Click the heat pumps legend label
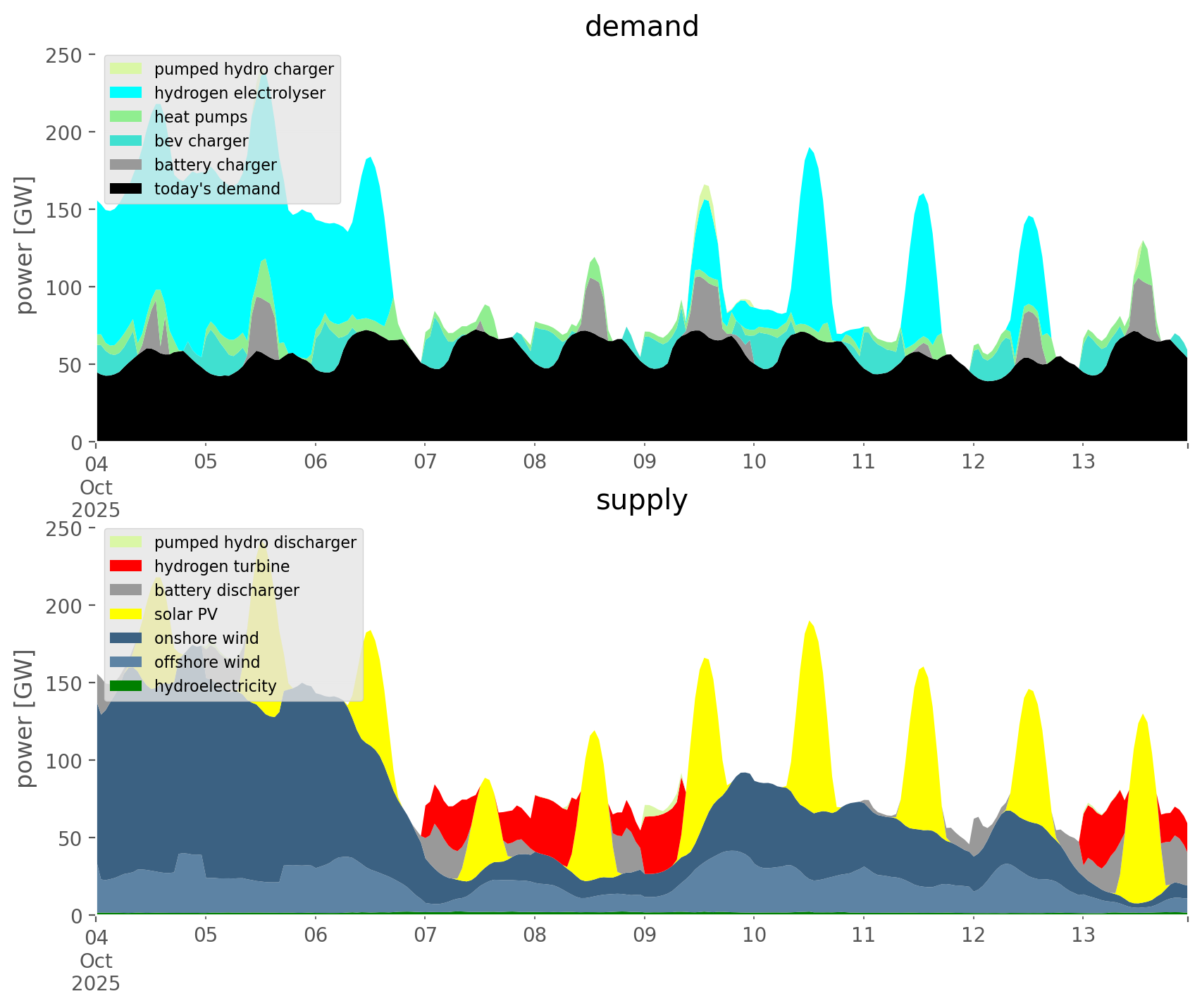This screenshot has height=1008, width=1202. tap(201, 117)
